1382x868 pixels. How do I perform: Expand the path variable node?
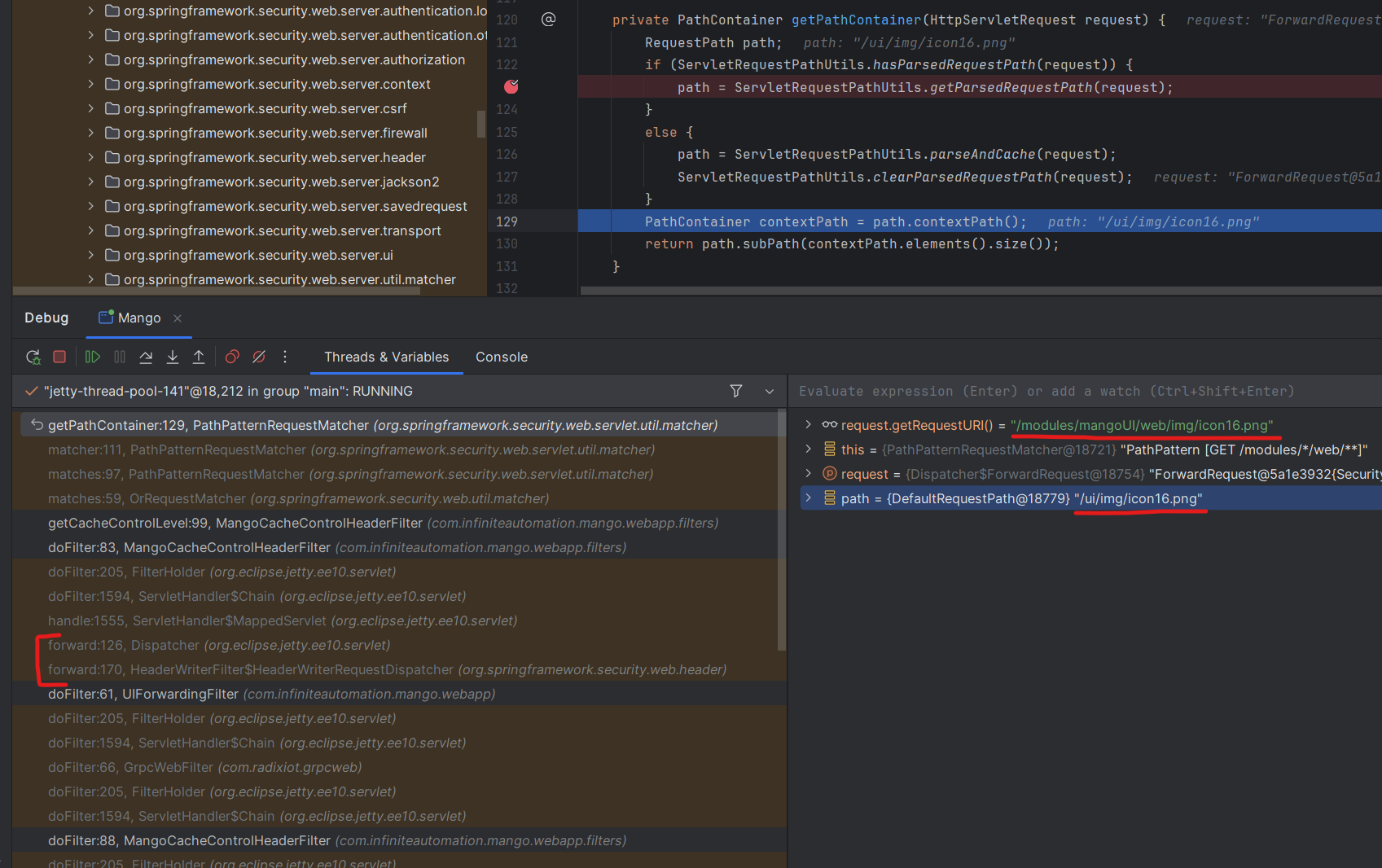pyautogui.click(x=808, y=498)
